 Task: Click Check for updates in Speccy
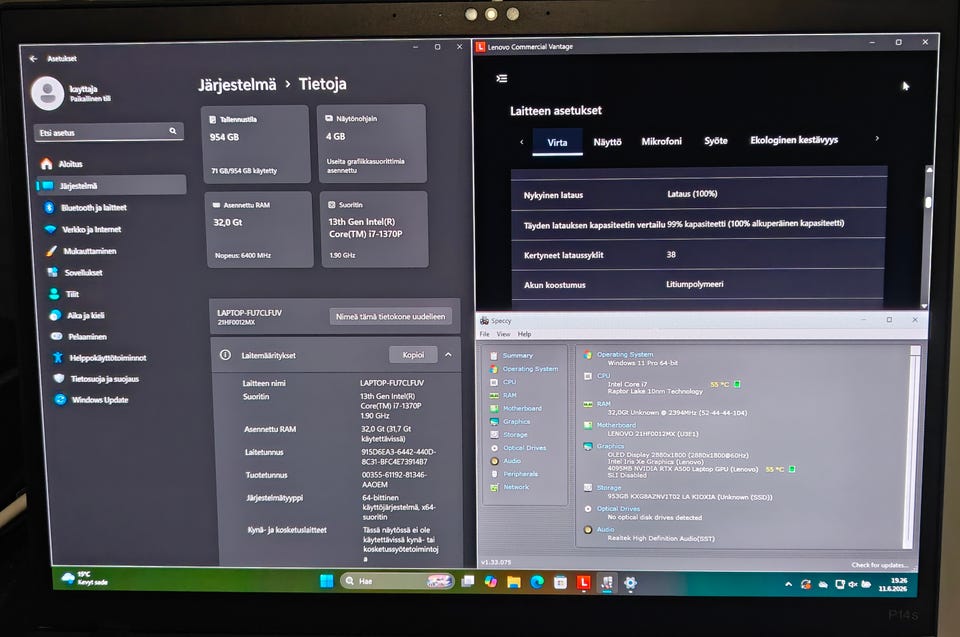879,565
